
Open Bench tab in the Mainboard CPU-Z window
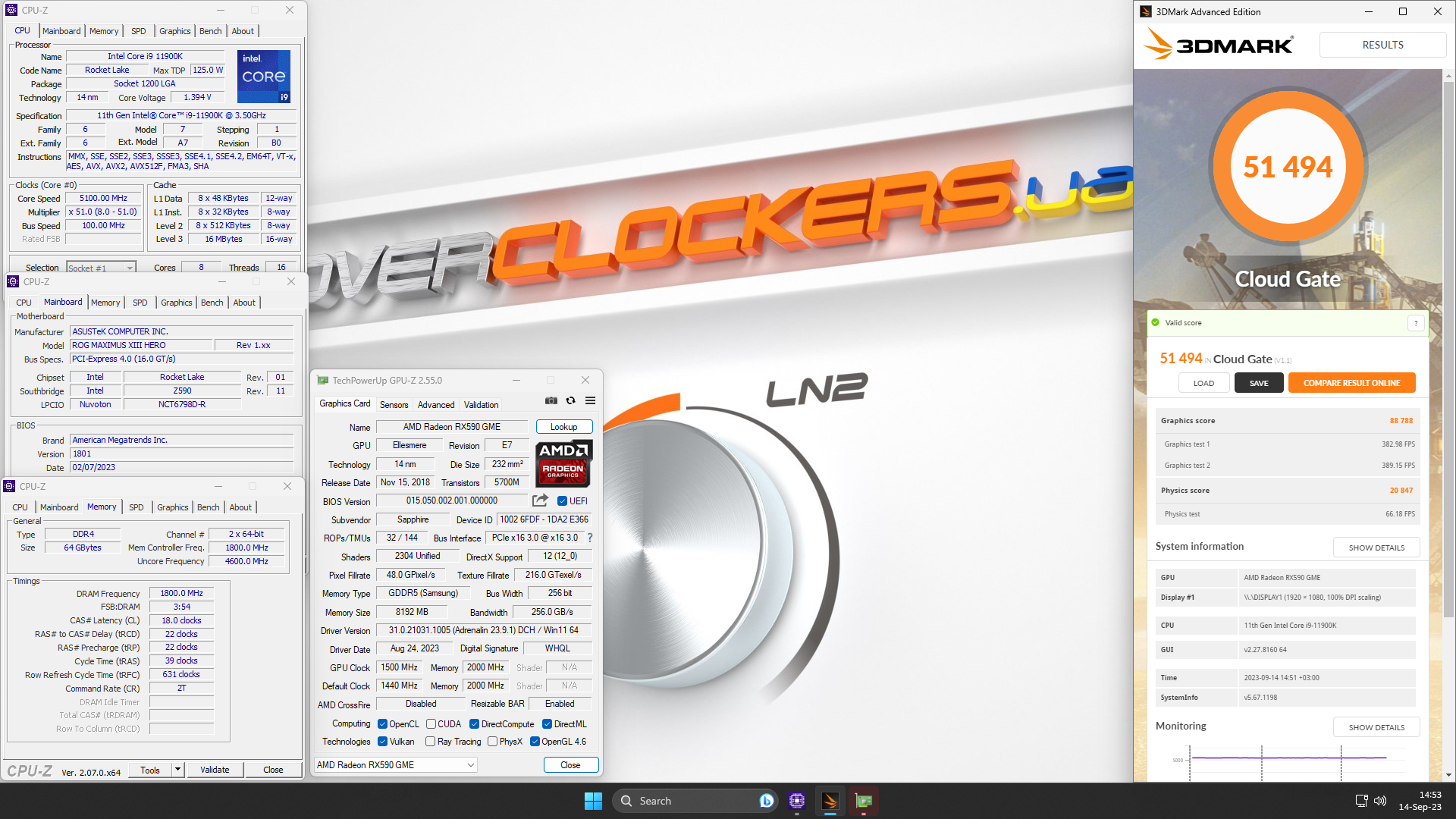pyautogui.click(x=212, y=303)
